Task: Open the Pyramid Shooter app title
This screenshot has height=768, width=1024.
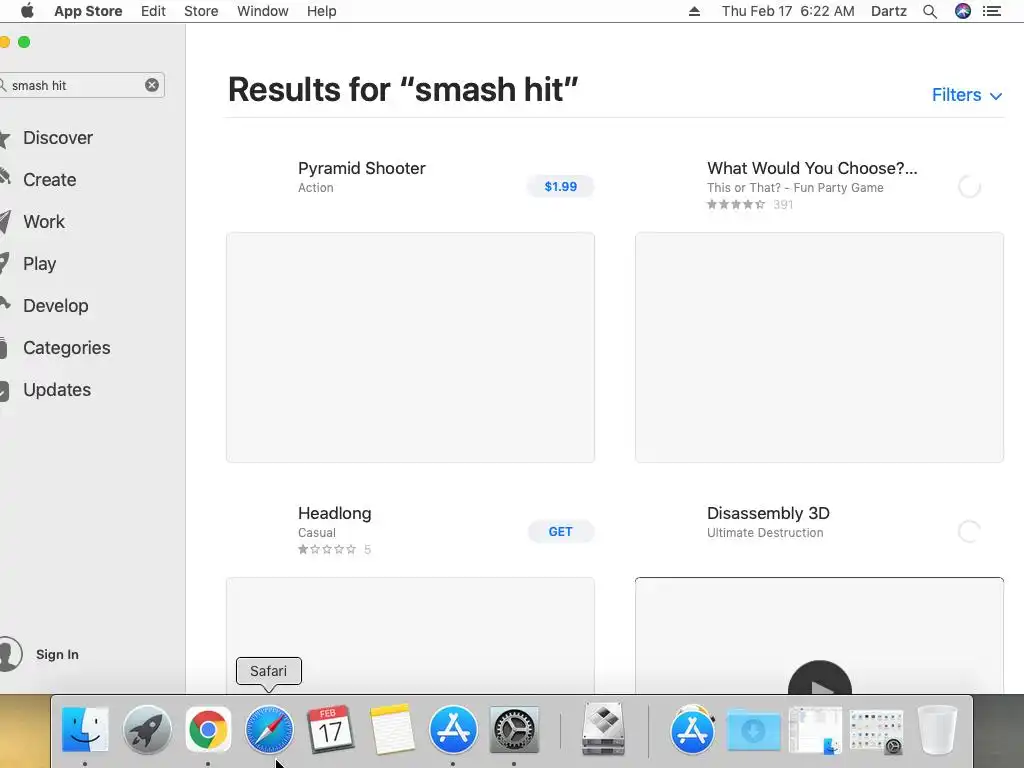Action: [361, 168]
